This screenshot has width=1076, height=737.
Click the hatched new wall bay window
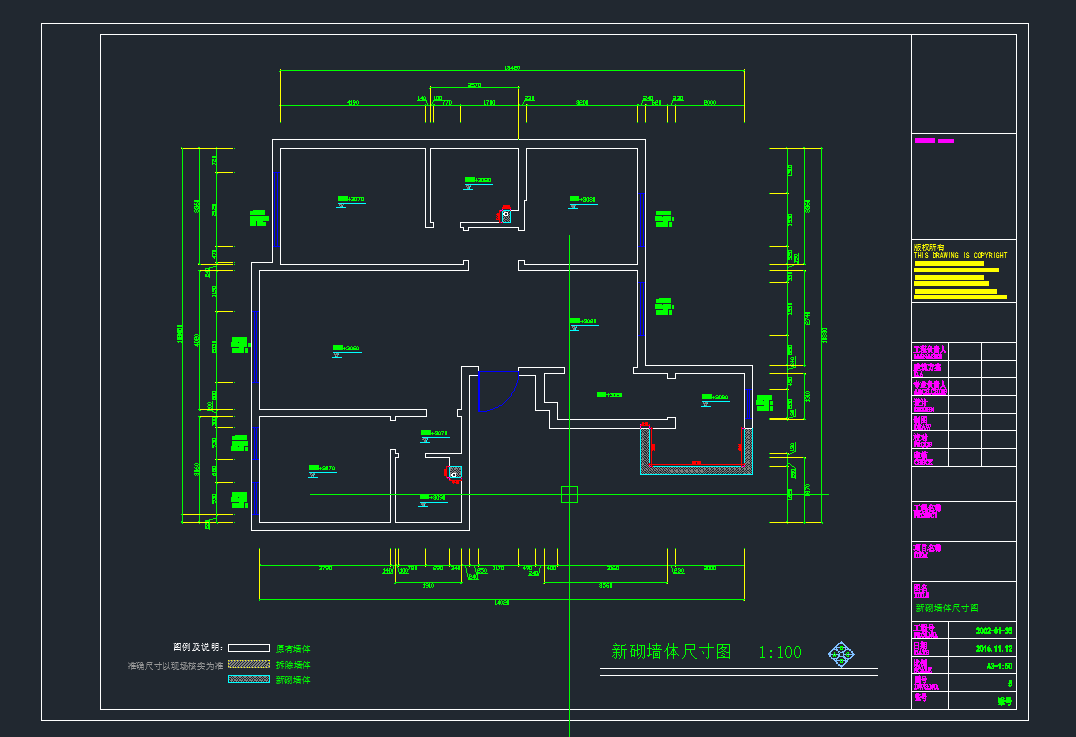(696, 469)
